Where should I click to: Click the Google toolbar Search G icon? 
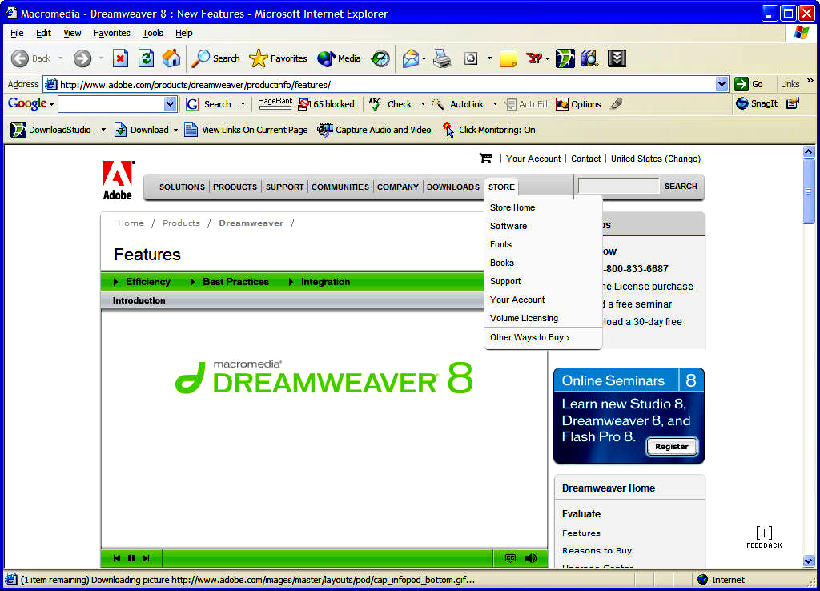209,104
